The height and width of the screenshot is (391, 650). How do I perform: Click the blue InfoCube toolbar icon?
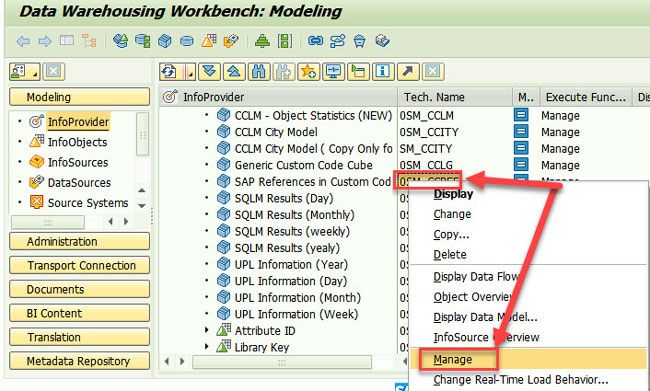165,41
